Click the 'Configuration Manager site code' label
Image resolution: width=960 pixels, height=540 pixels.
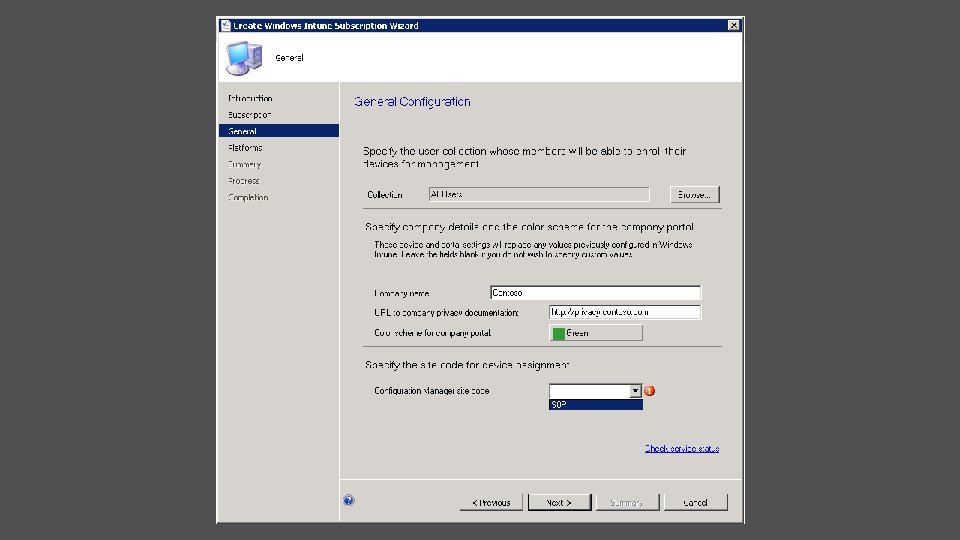[x=432, y=391]
